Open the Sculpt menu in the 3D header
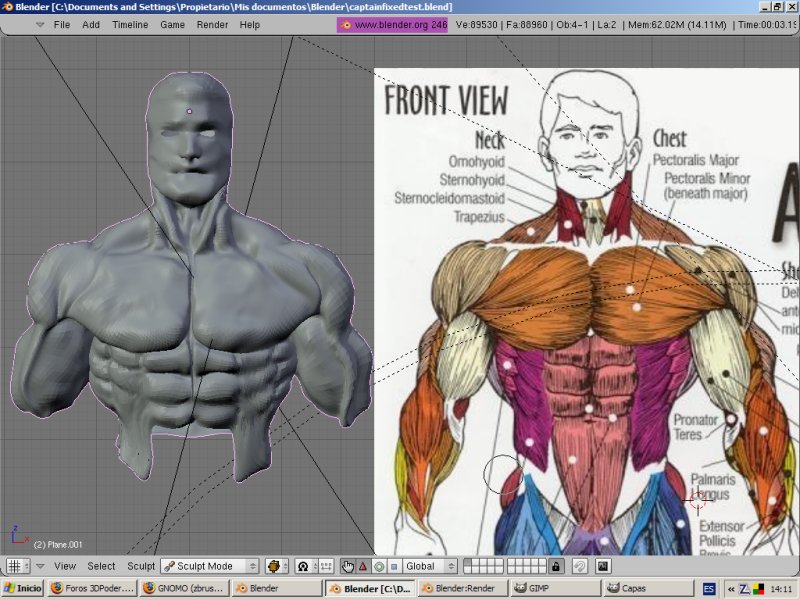This screenshot has height=600, width=800. [x=141, y=566]
